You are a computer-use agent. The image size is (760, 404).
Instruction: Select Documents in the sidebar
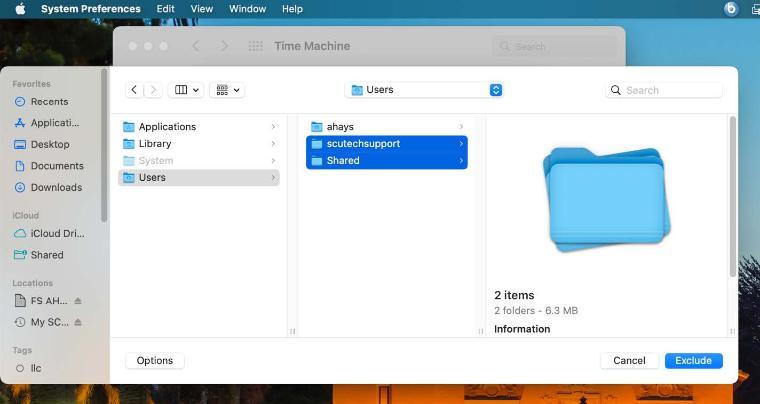point(49,166)
